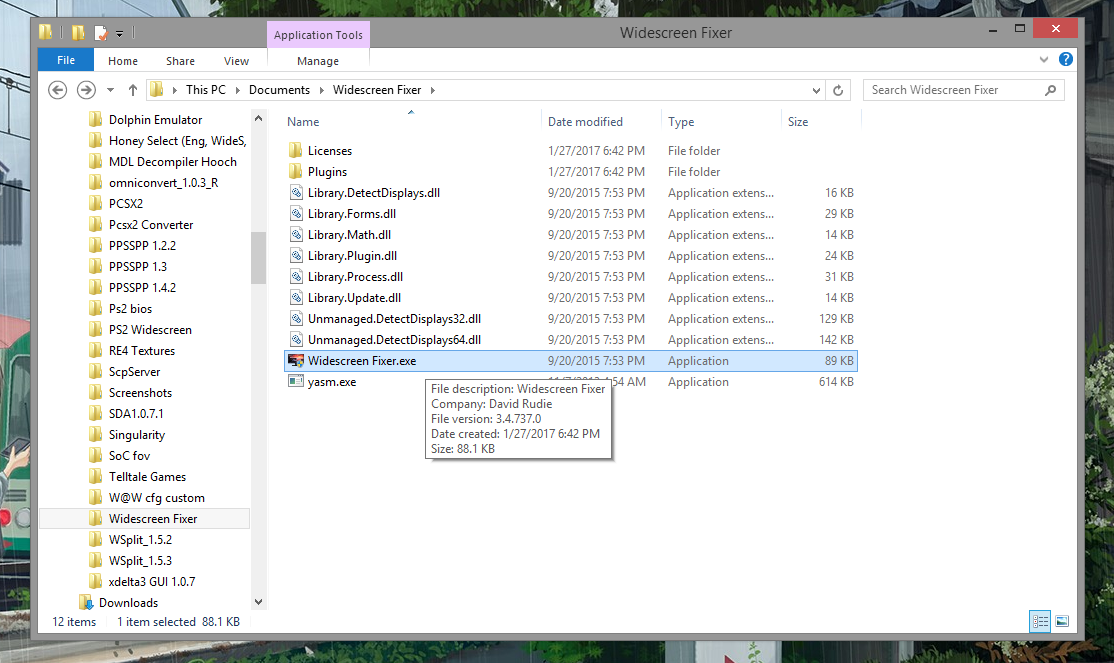
Task: Refresh the Widescreen Fixer folder view
Action: 838,90
